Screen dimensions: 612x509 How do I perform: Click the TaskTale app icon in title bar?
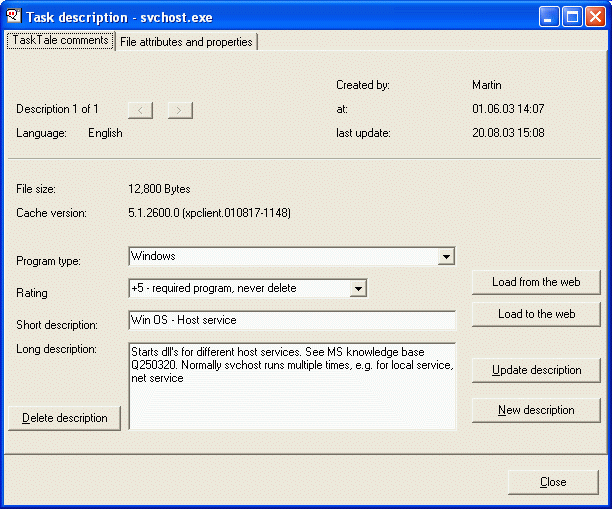click(13, 16)
